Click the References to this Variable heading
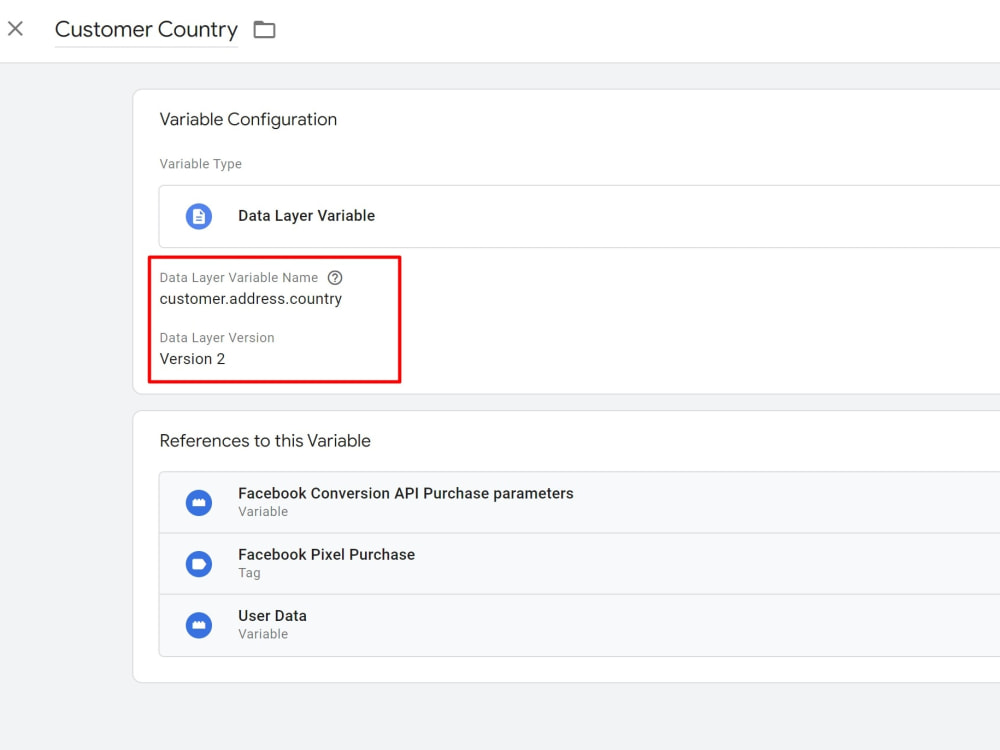The width and height of the screenshot is (1000, 750). (265, 441)
